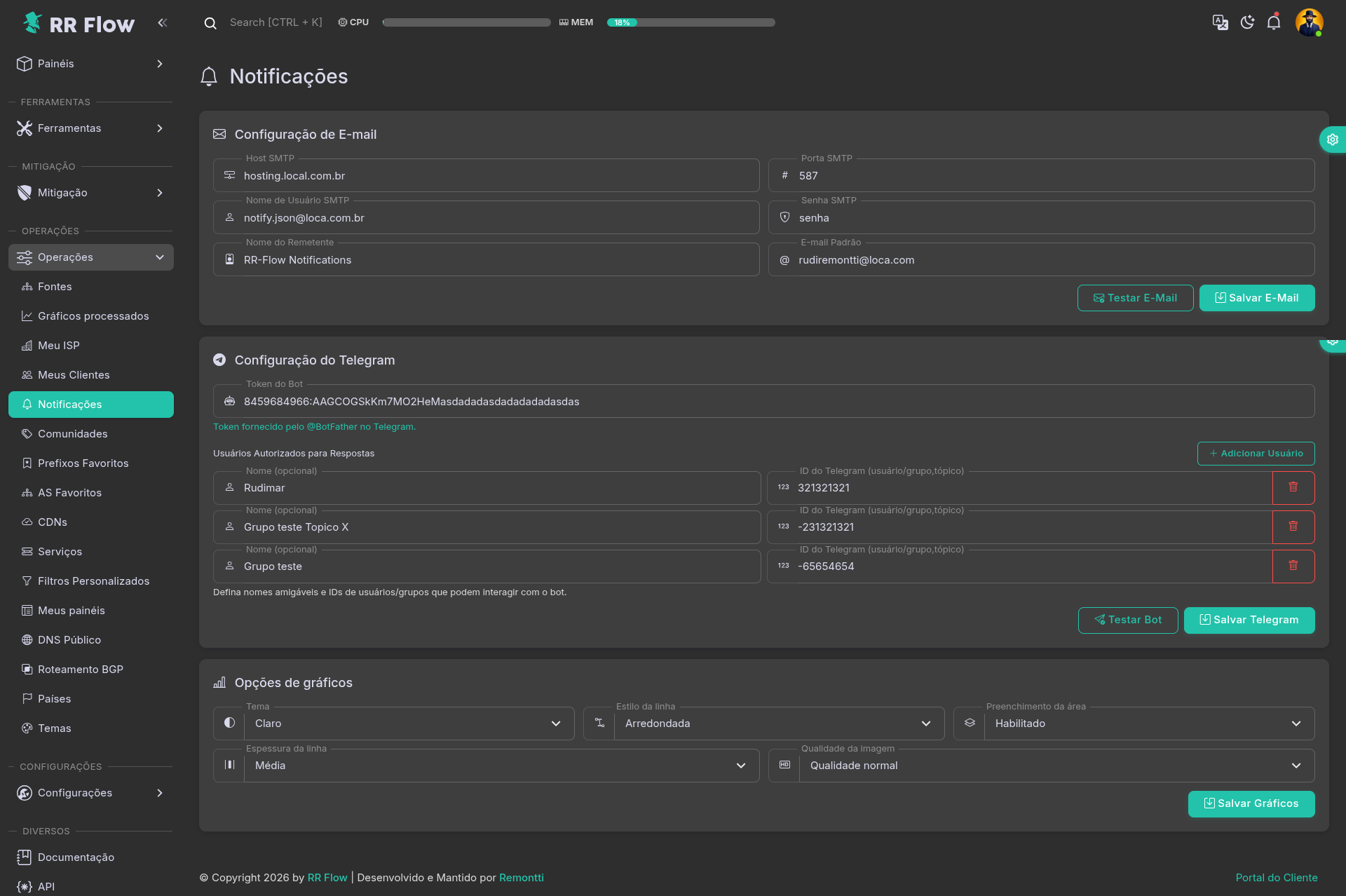Click Salvar Telegram button

(1249, 620)
